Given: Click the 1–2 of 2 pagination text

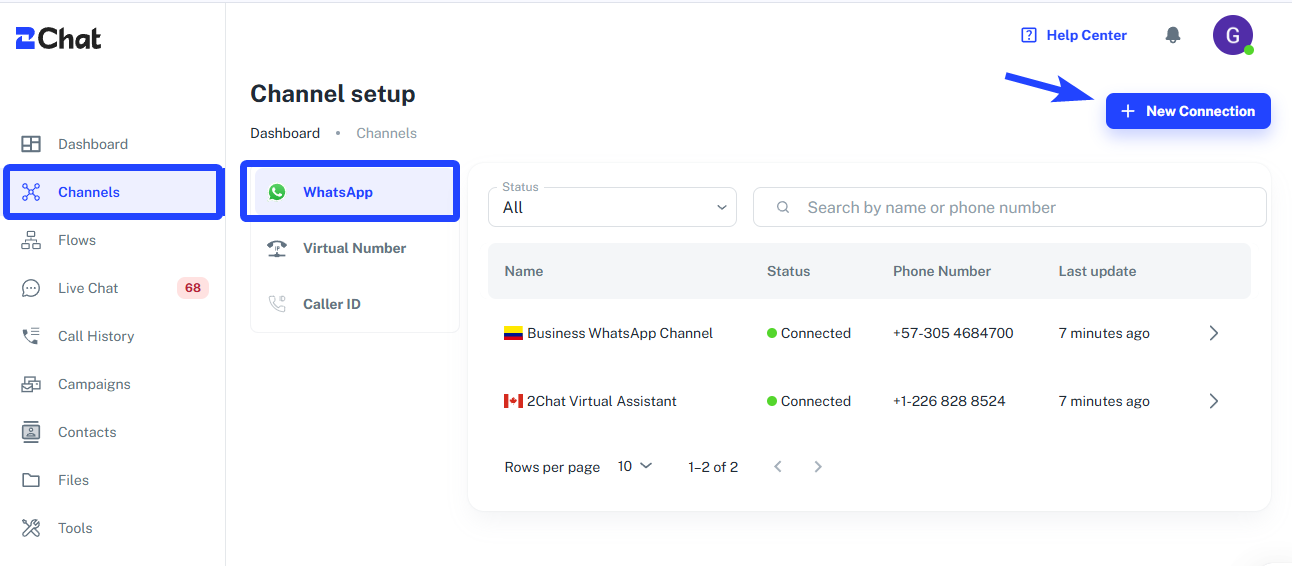Looking at the screenshot, I should tap(713, 467).
